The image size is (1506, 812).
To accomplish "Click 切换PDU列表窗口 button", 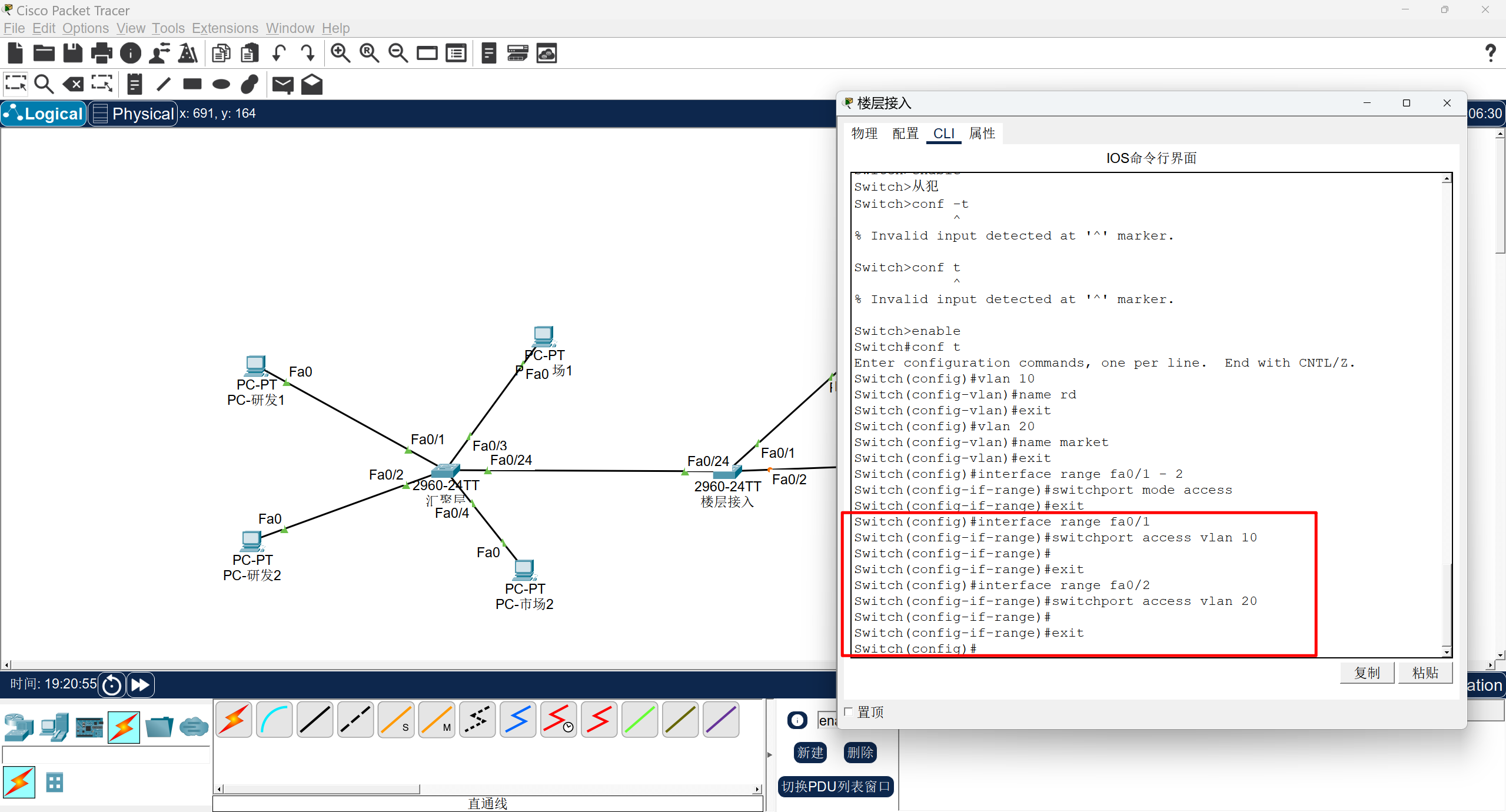I will pyautogui.click(x=836, y=787).
